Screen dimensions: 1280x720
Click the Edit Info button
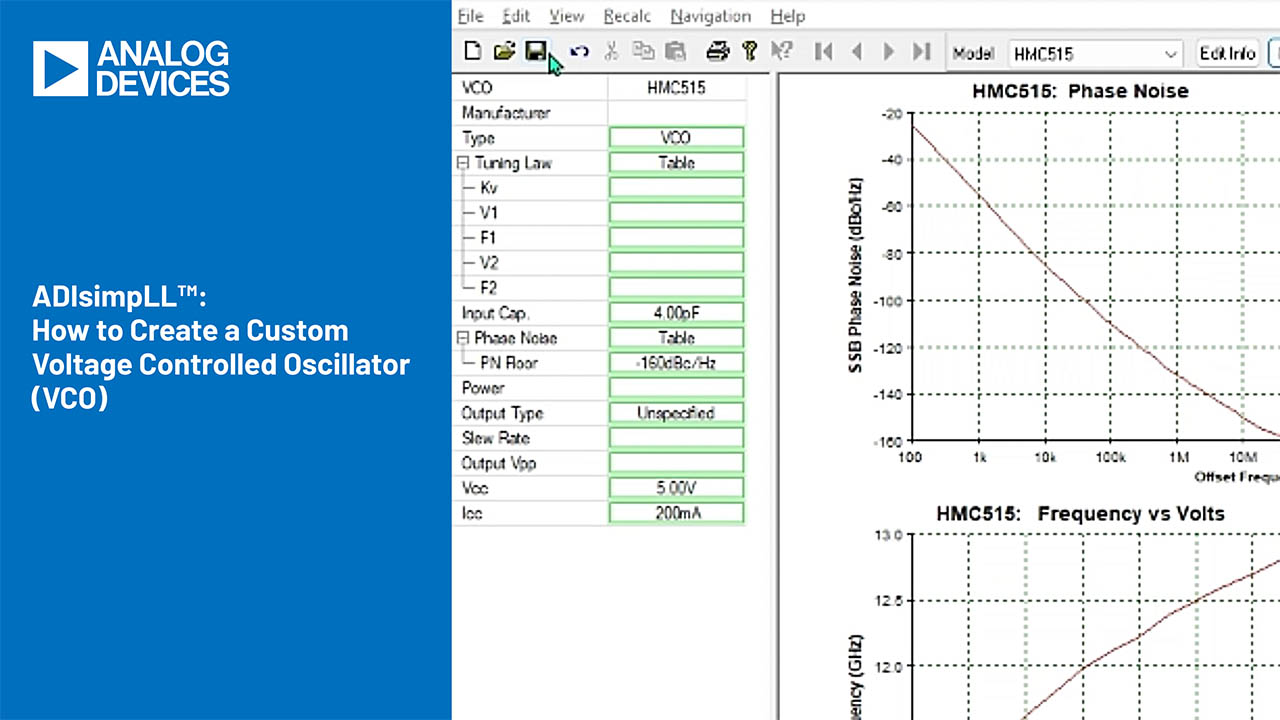click(x=1227, y=54)
